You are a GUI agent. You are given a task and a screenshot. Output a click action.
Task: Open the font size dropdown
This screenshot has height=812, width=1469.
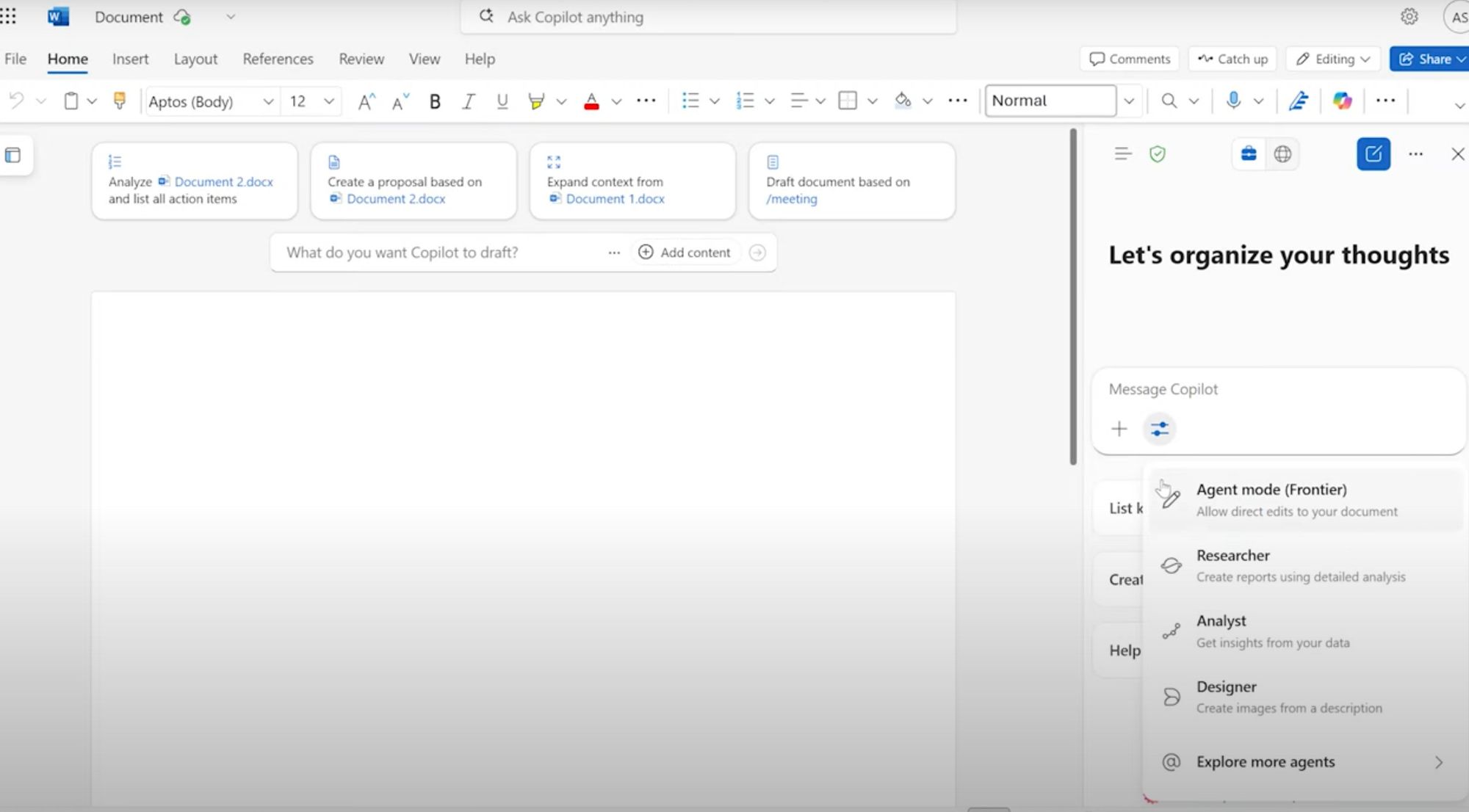tap(329, 101)
